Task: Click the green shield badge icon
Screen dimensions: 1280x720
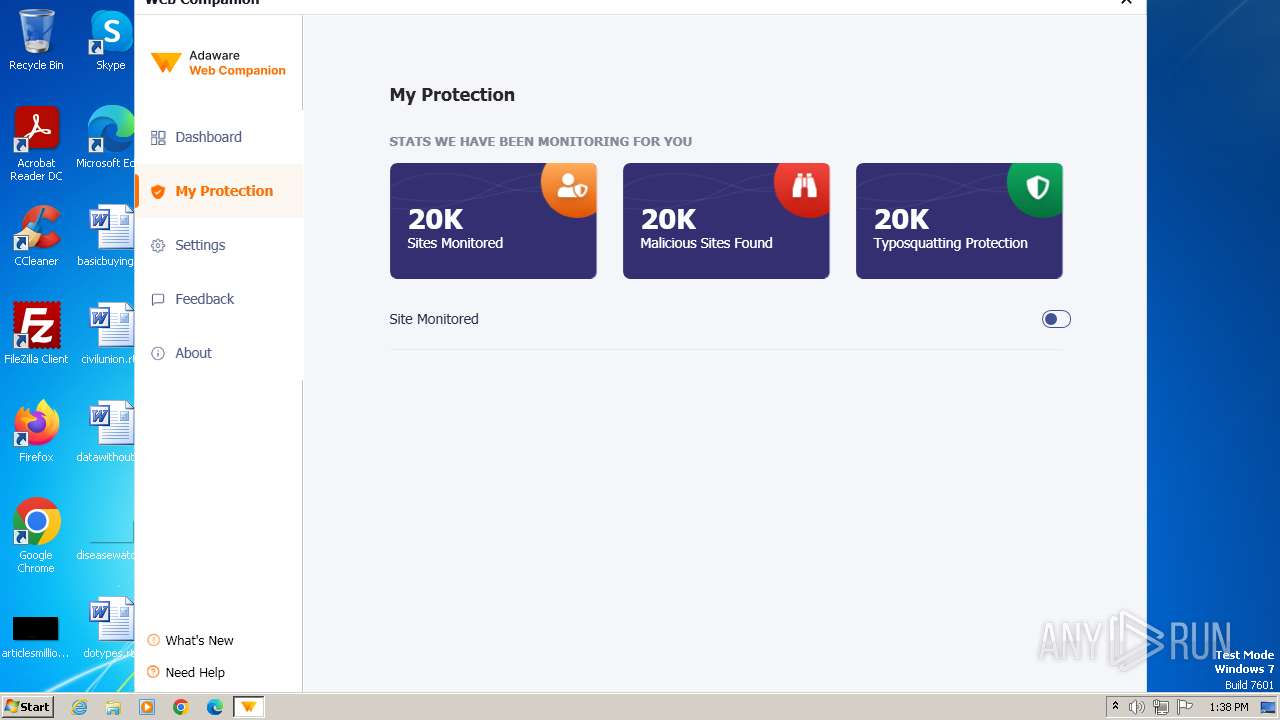Action: (x=1037, y=188)
